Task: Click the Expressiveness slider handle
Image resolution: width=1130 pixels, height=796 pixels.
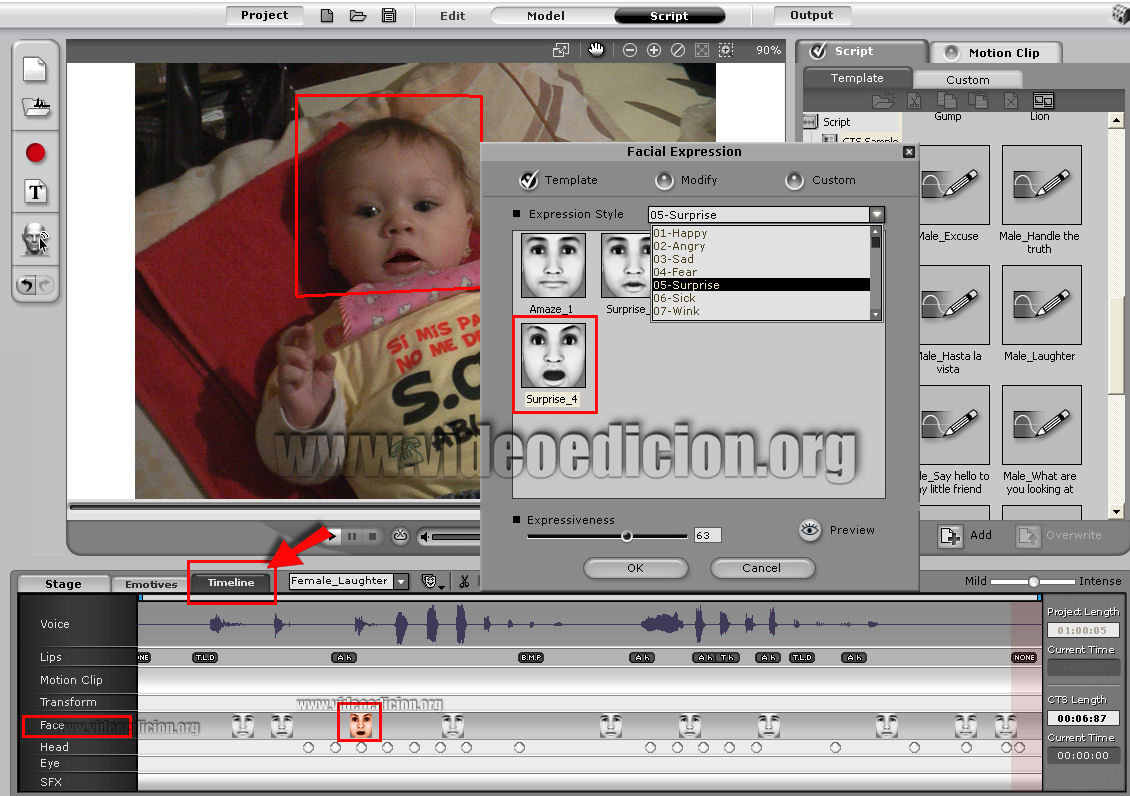Action: 627,536
